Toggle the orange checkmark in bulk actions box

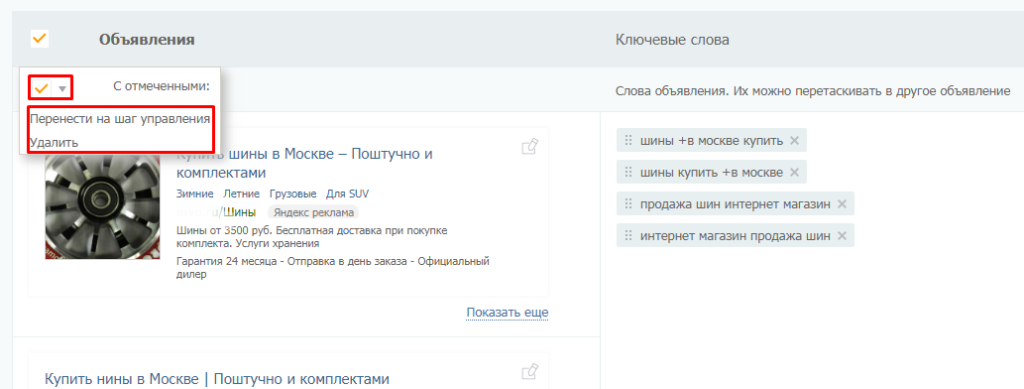click(x=42, y=87)
